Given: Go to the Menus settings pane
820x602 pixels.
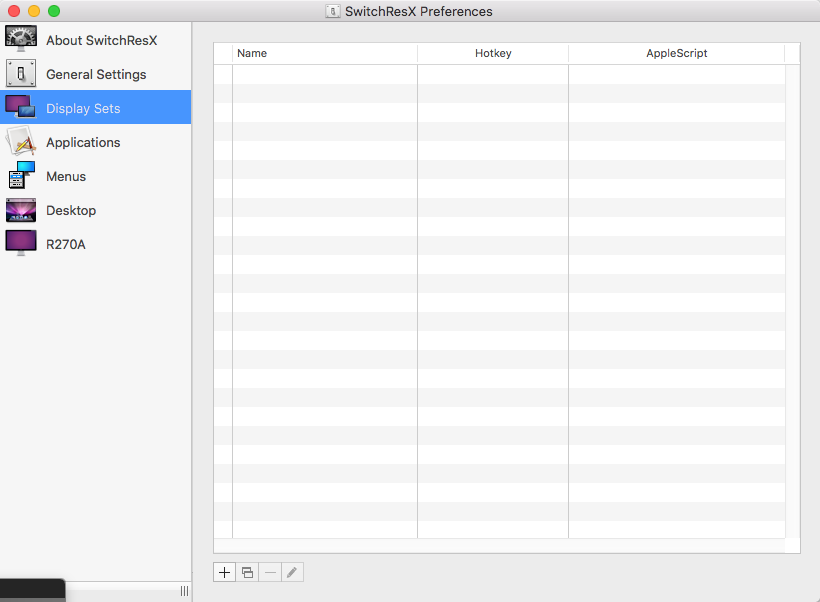Looking at the screenshot, I should tap(96, 176).
